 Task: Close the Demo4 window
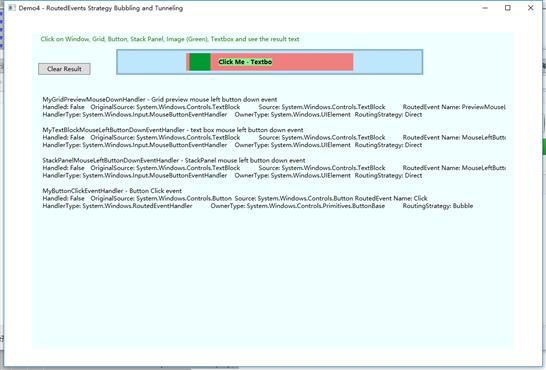click(x=530, y=8)
